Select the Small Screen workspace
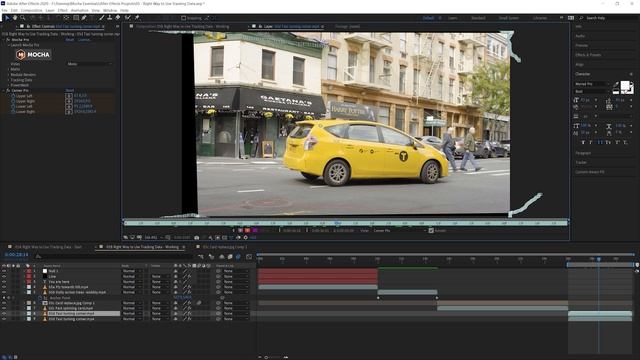640x360 pixels. 508,18
